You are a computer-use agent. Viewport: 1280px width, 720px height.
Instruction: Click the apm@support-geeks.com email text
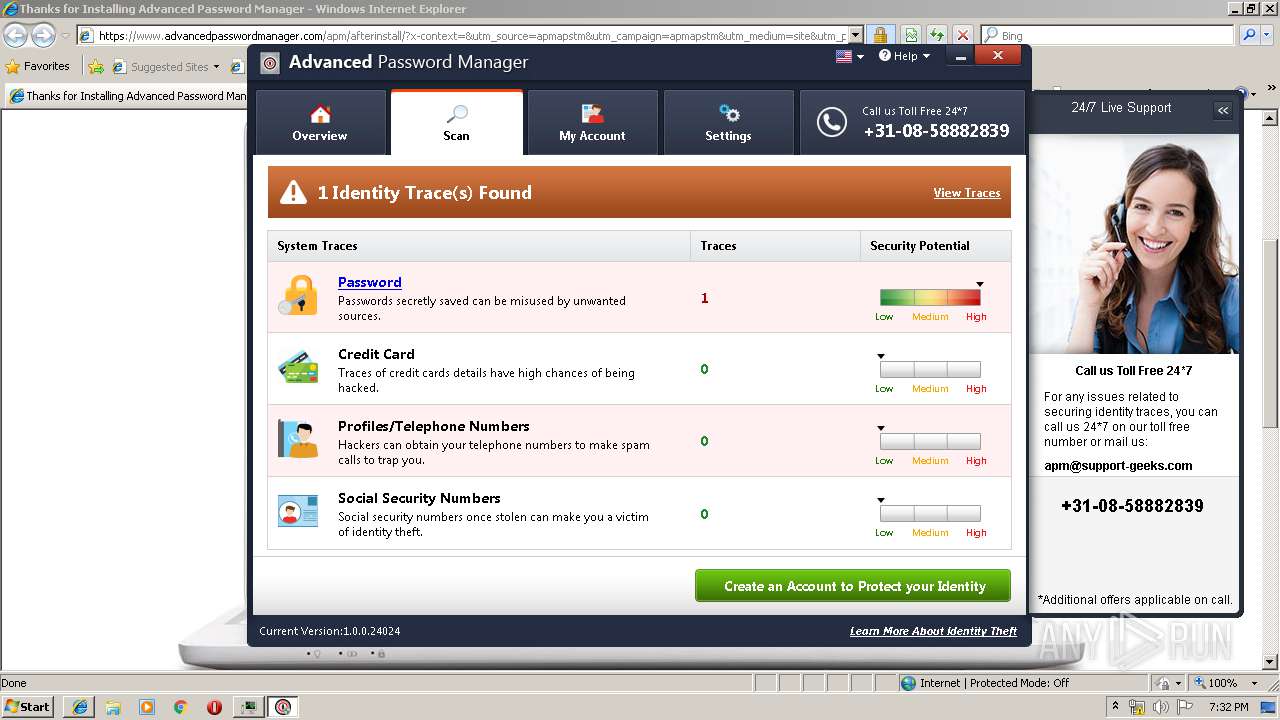[x=1118, y=465]
